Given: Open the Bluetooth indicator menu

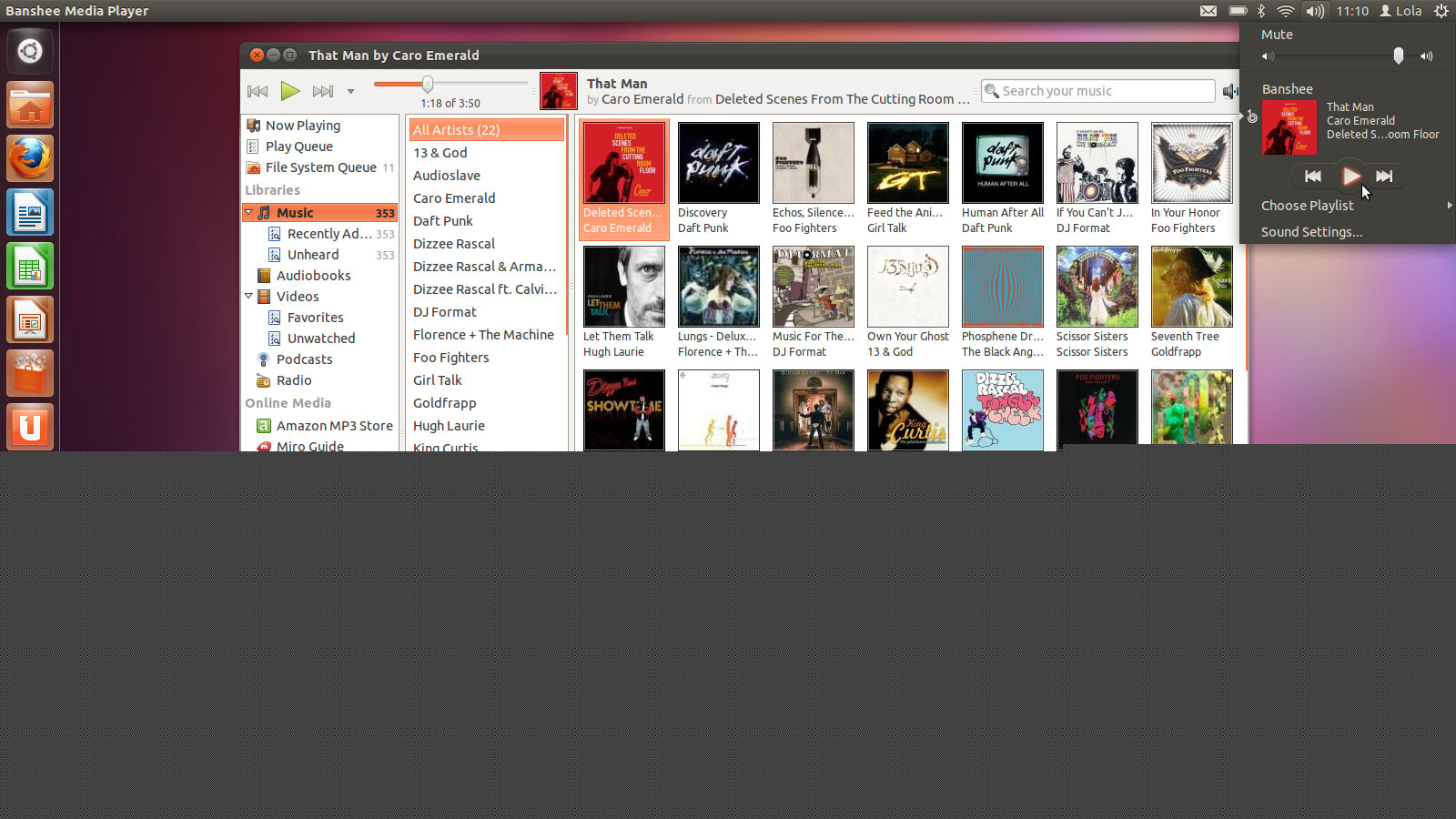Looking at the screenshot, I should [1261, 11].
